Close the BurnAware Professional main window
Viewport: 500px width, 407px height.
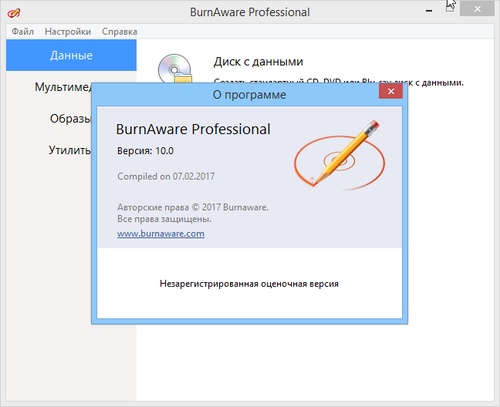[x=477, y=9]
